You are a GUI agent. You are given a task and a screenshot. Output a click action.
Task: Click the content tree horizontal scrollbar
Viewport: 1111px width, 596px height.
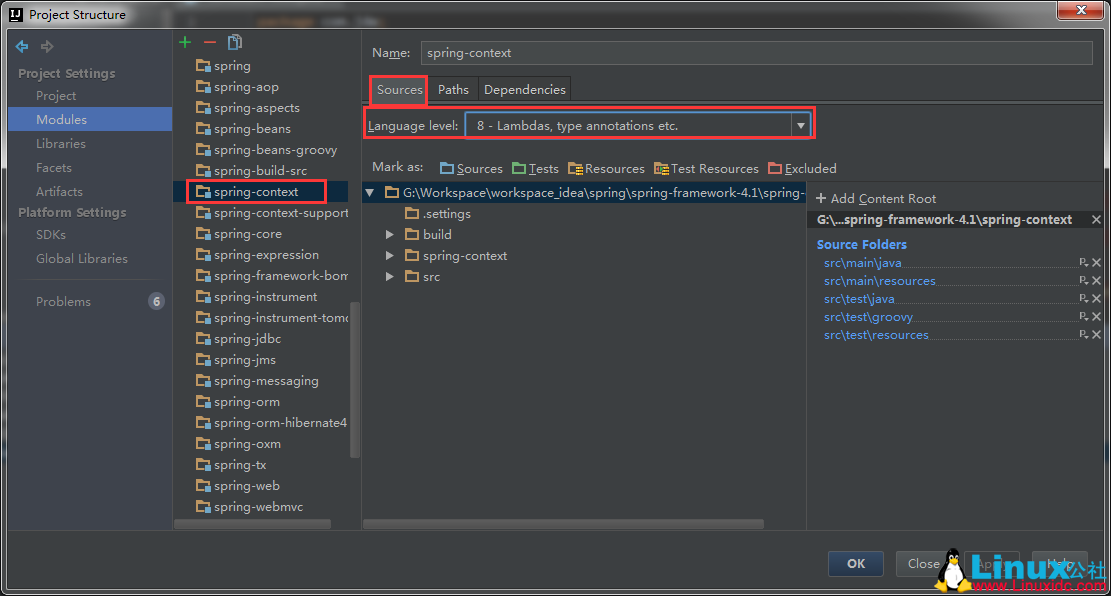tap(564, 524)
